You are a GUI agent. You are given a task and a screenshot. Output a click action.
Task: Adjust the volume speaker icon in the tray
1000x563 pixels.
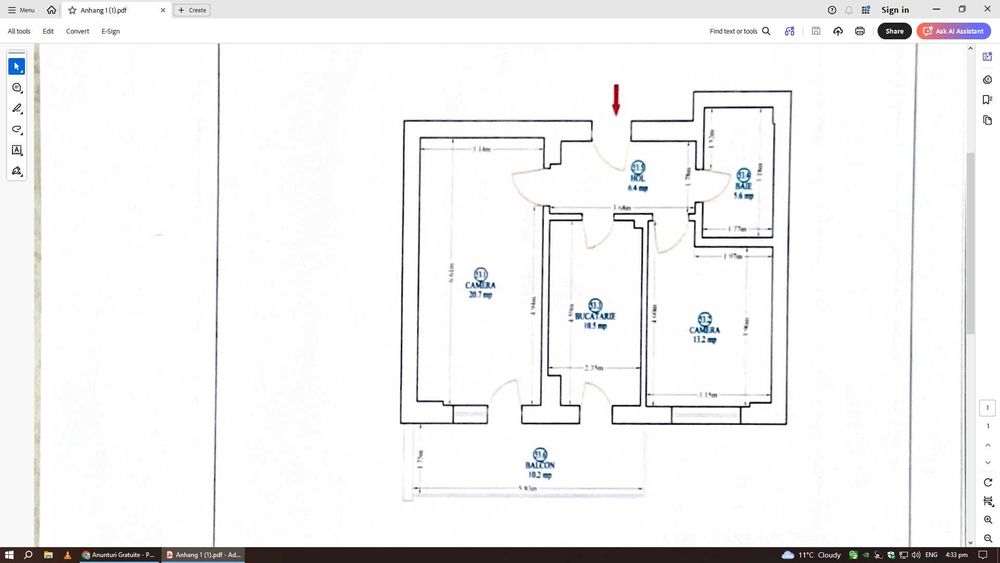pyautogui.click(x=916, y=555)
